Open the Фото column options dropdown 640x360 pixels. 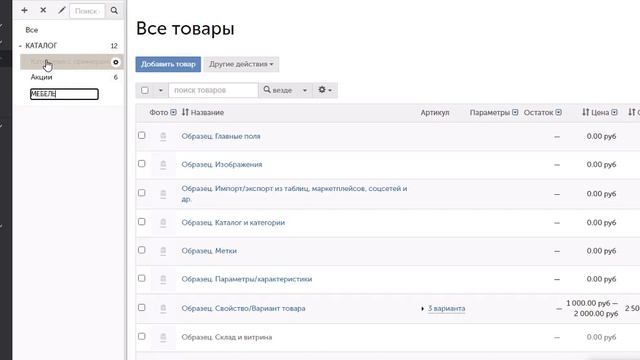(x=173, y=112)
